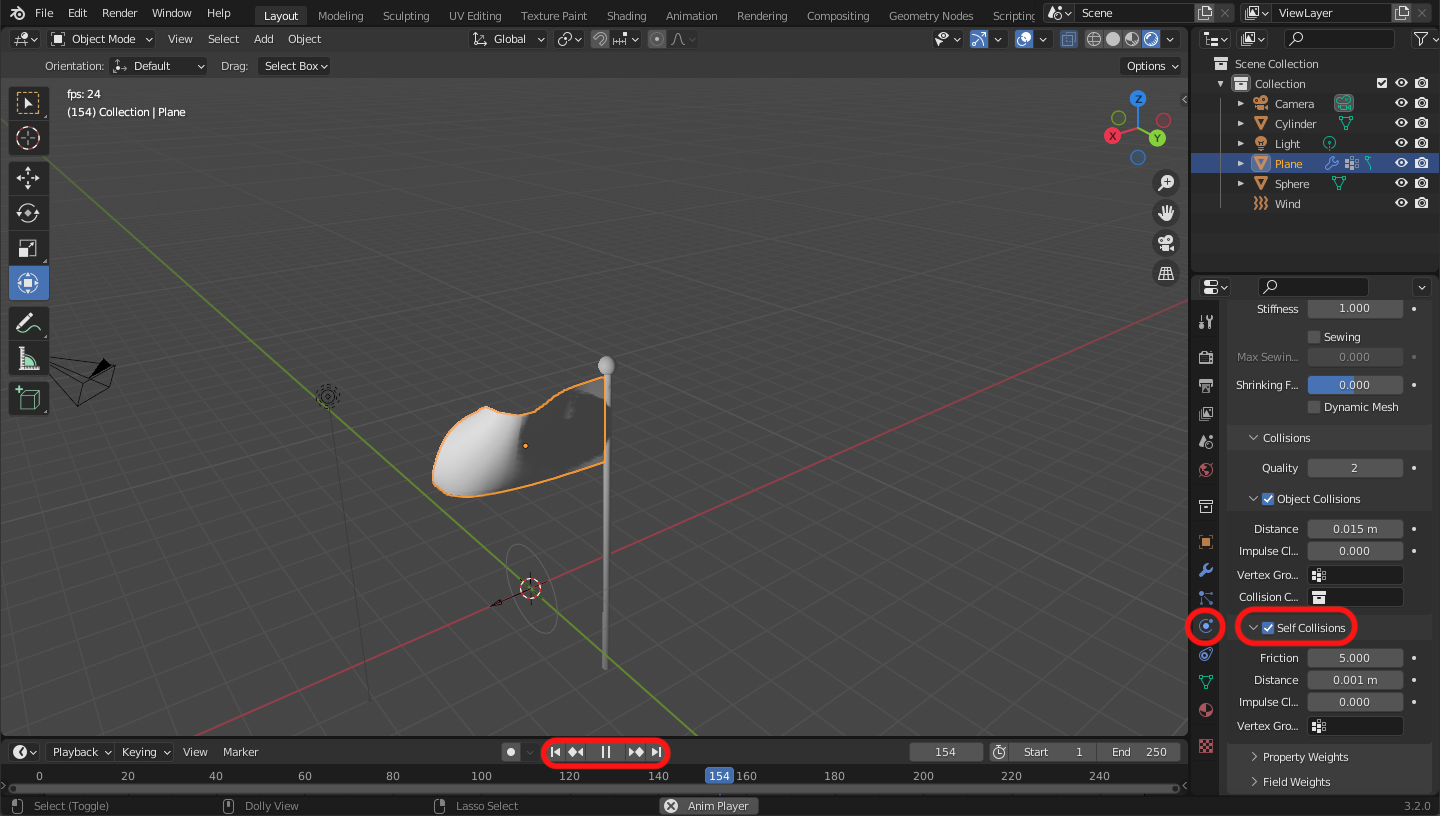Open the File menu

click(44, 13)
